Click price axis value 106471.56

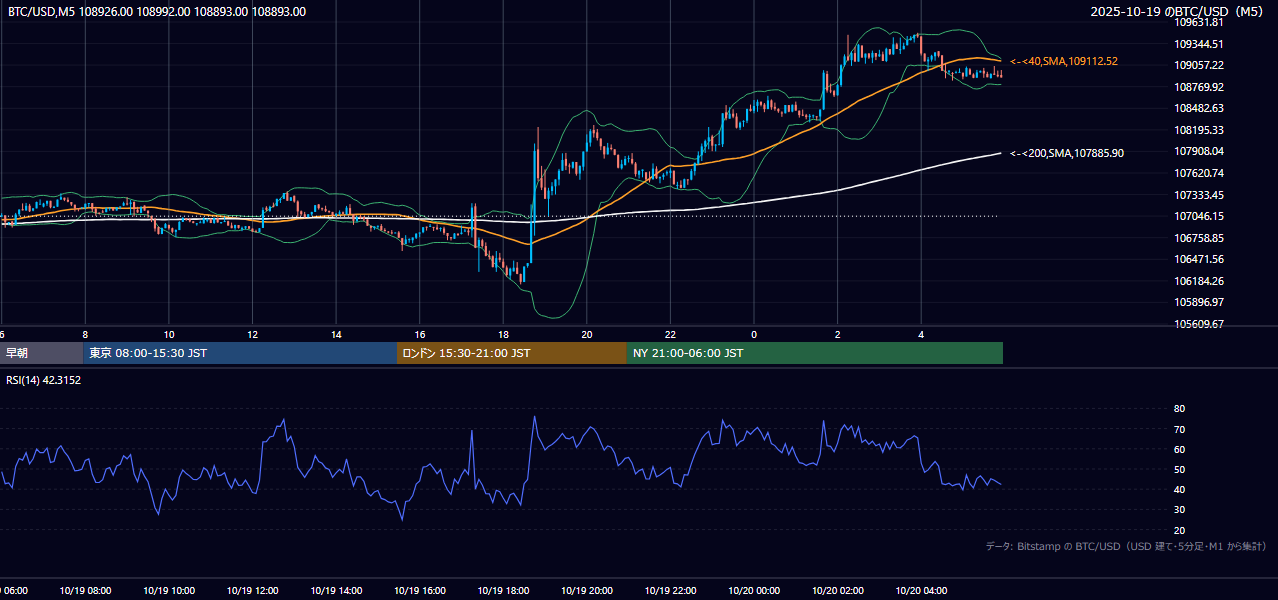click(x=1199, y=259)
